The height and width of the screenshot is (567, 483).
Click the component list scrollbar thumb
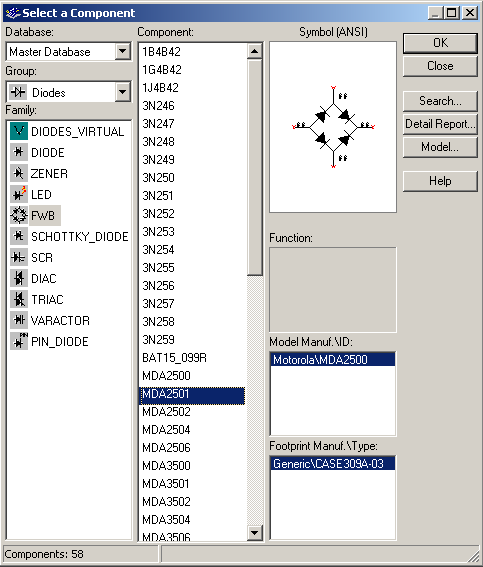(255, 167)
